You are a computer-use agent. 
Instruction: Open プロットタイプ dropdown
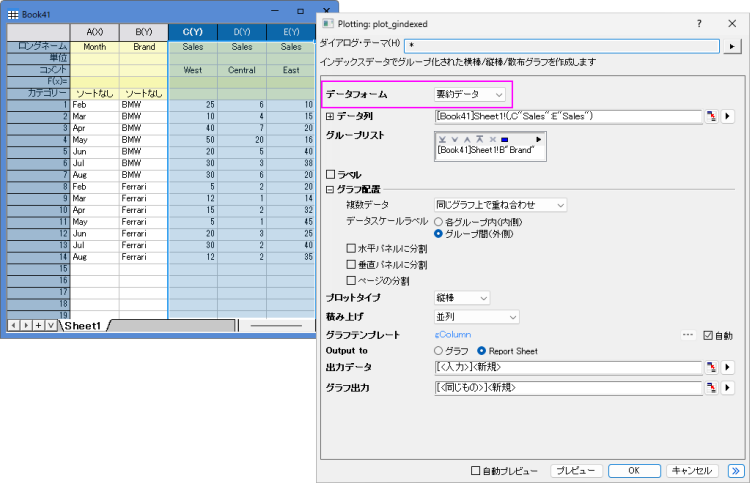[x=462, y=298]
